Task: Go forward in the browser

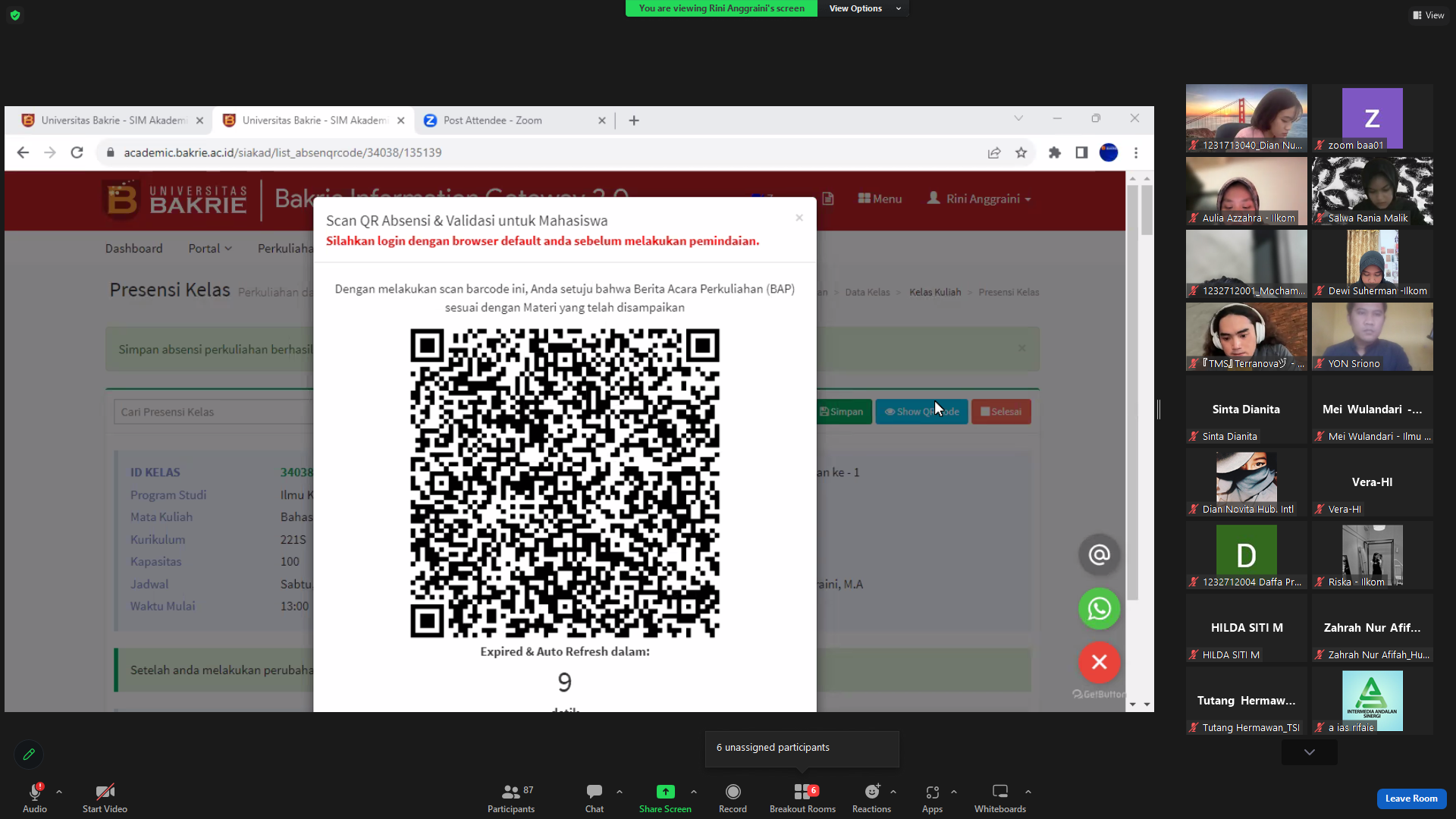Action: [50, 152]
